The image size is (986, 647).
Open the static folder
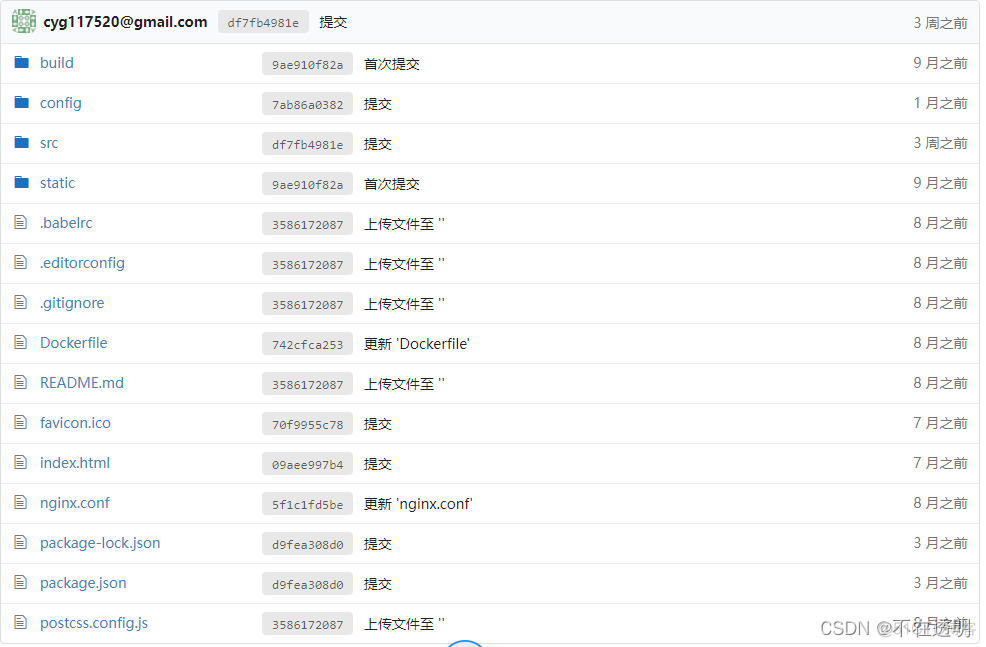point(57,183)
